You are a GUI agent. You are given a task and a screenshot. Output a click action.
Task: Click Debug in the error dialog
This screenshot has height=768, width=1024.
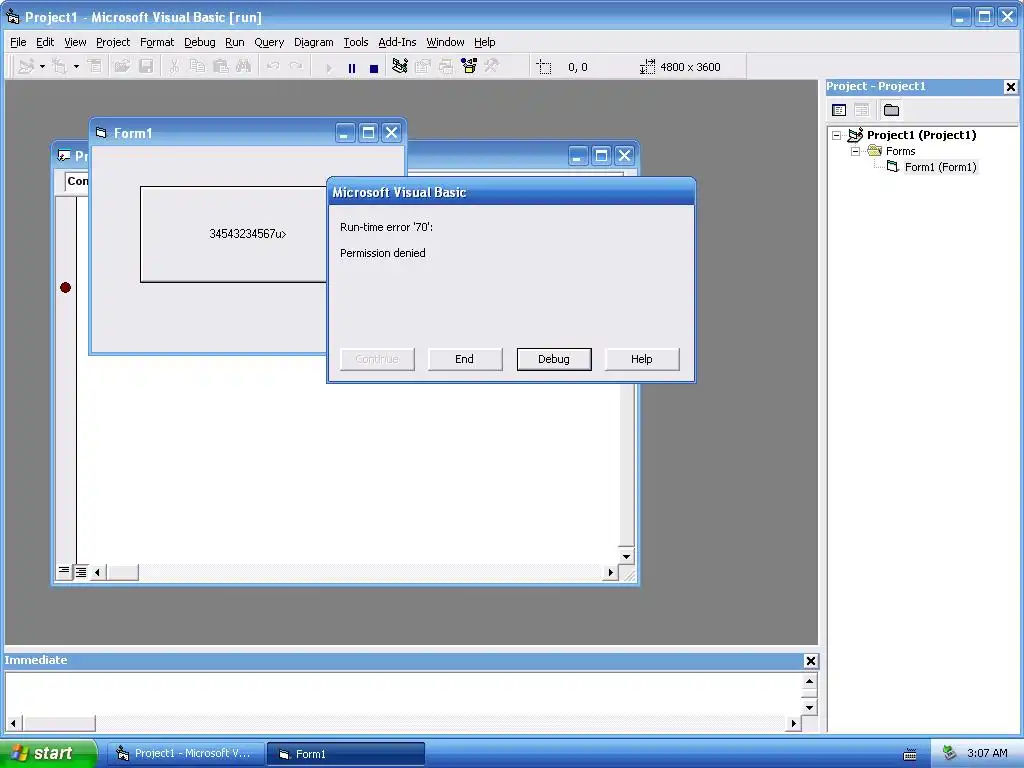click(x=554, y=359)
